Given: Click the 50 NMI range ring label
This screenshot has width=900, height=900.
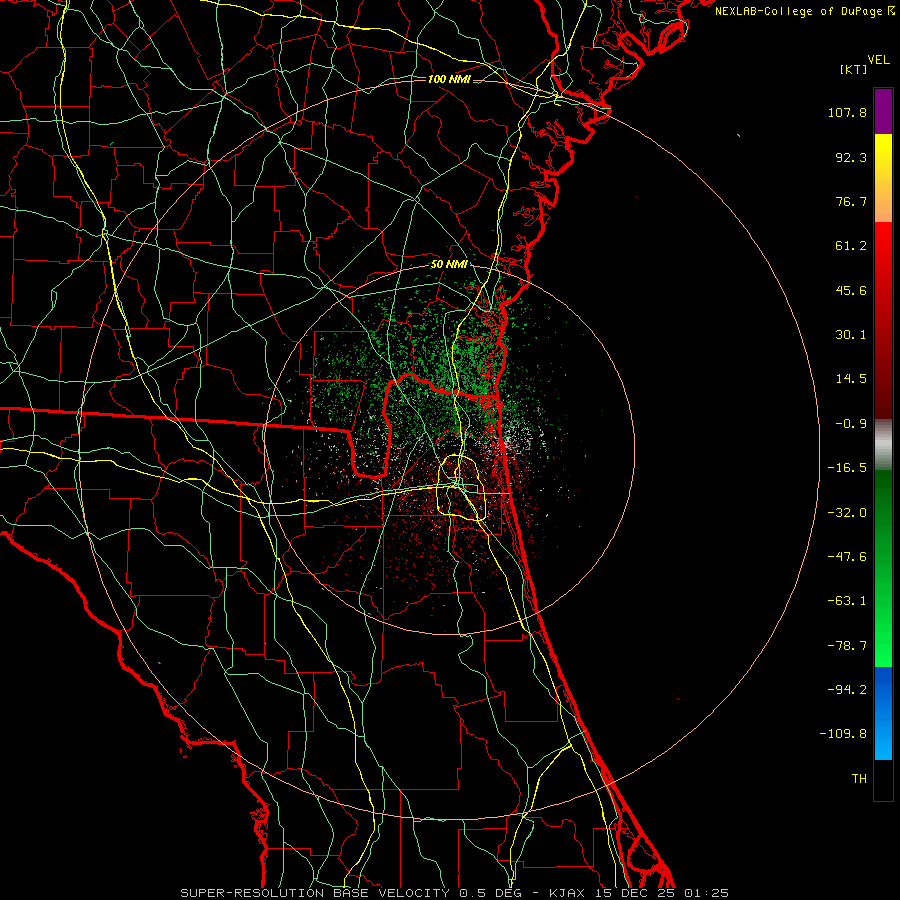Looking at the screenshot, I should click(449, 265).
